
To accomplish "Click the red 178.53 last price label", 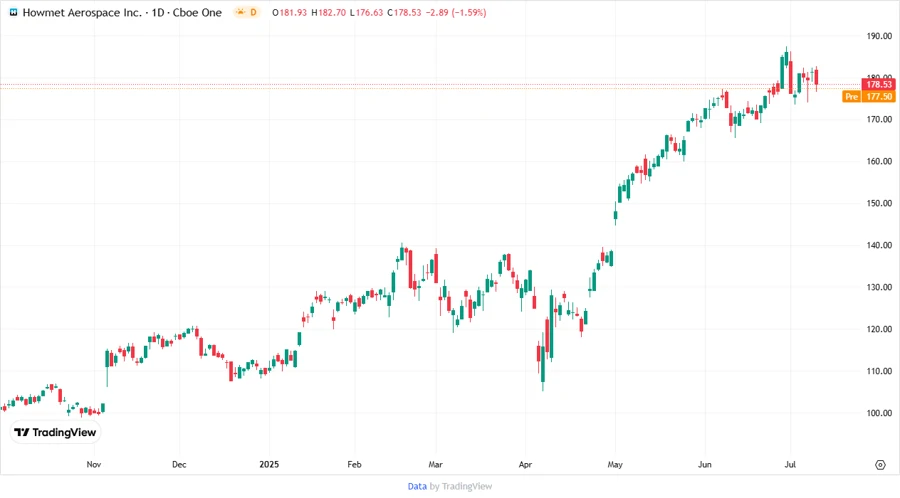I will click(879, 84).
